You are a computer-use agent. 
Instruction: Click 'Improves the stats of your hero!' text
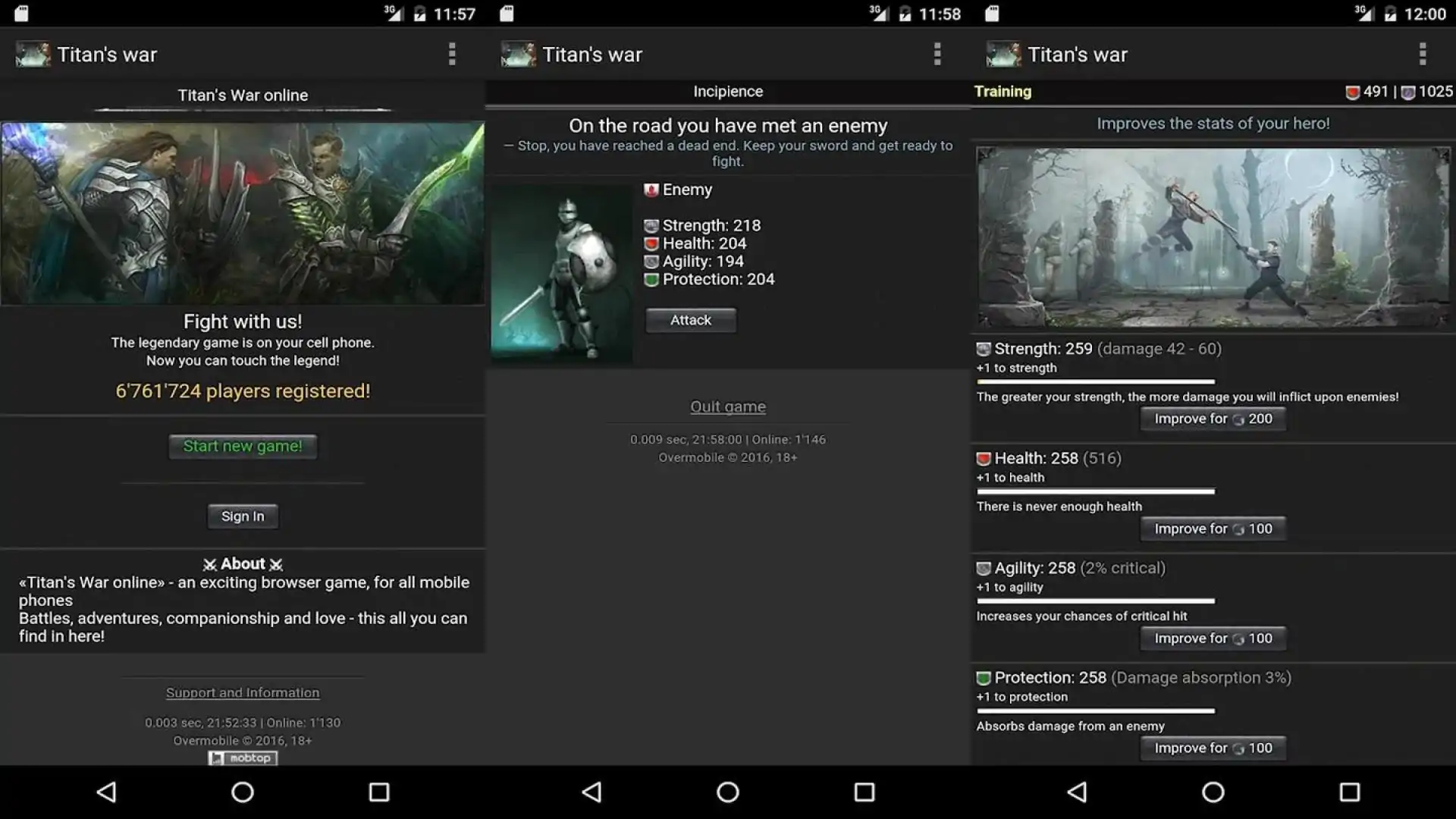pos(1213,124)
